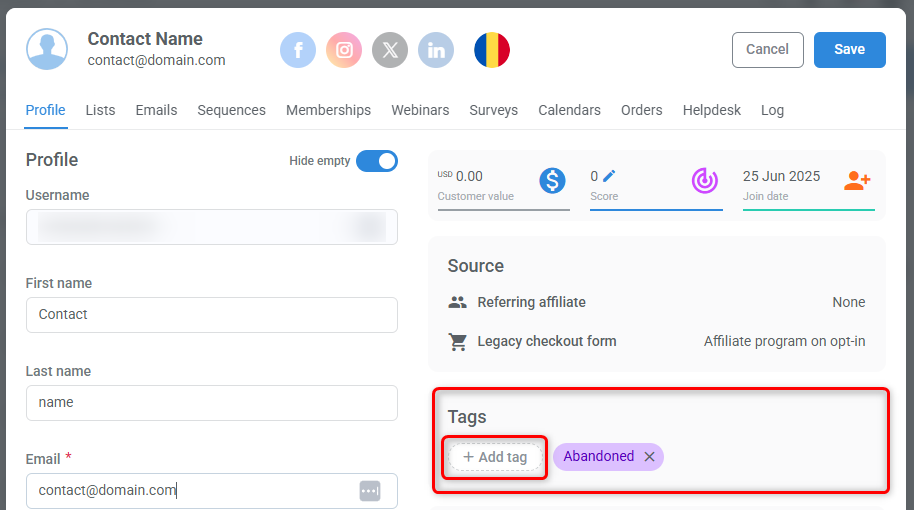This screenshot has width=914, height=510.
Task: Click the Cancel button
Action: tap(768, 50)
